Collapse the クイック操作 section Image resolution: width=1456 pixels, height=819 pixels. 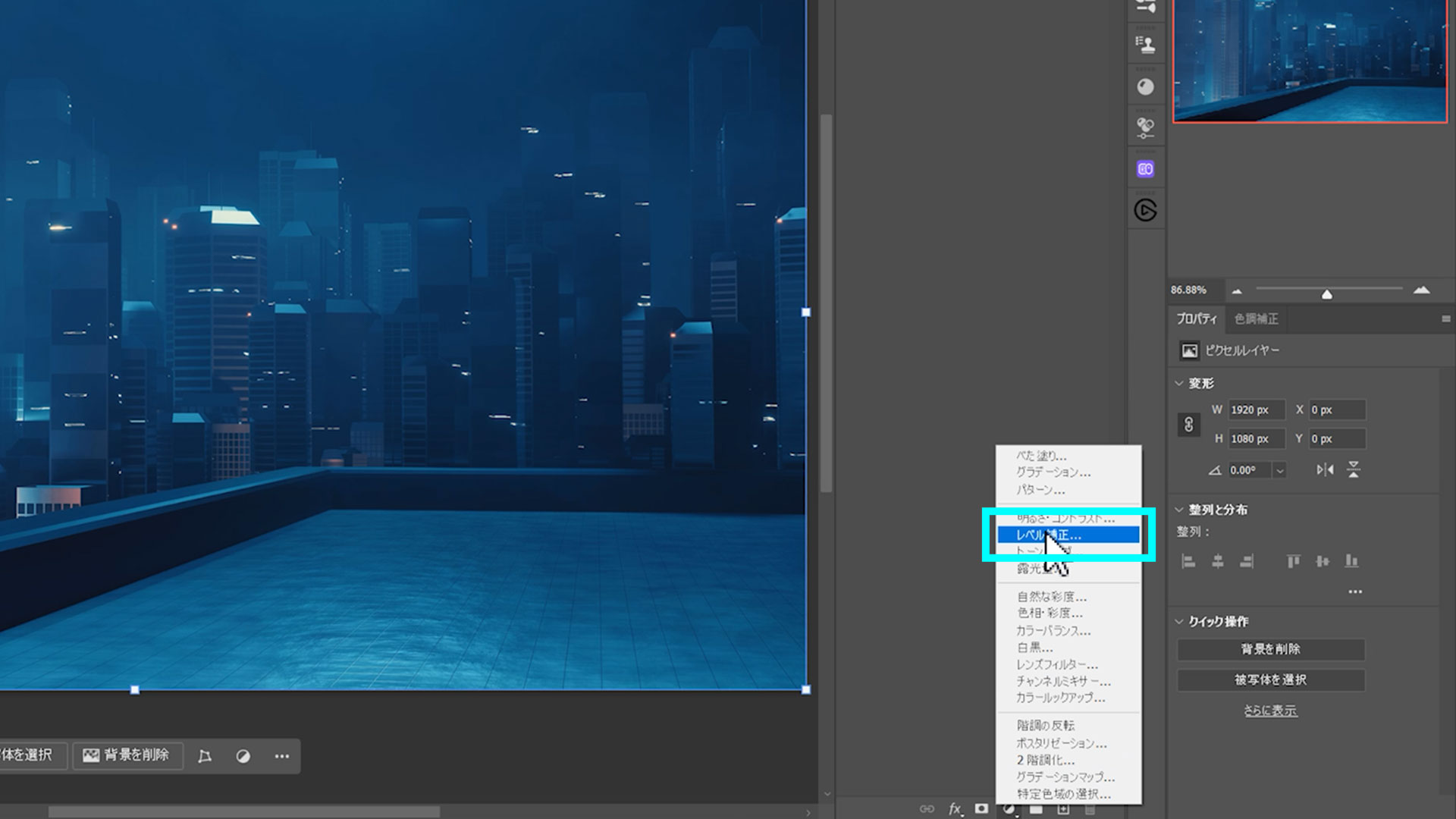(1179, 621)
